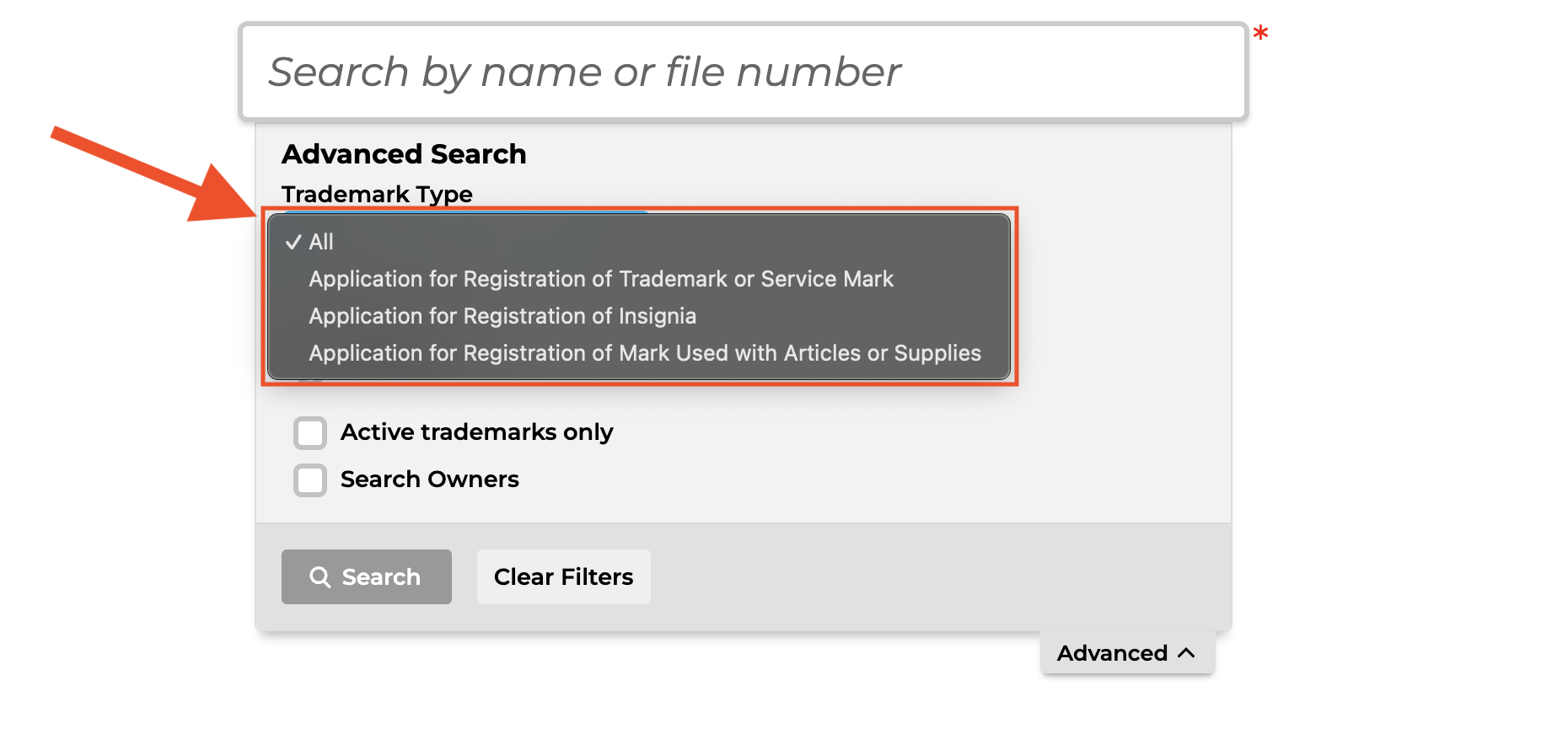This screenshot has height=745, width=1568.
Task: Click the Search Owners label text
Action: (x=430, y=480)
